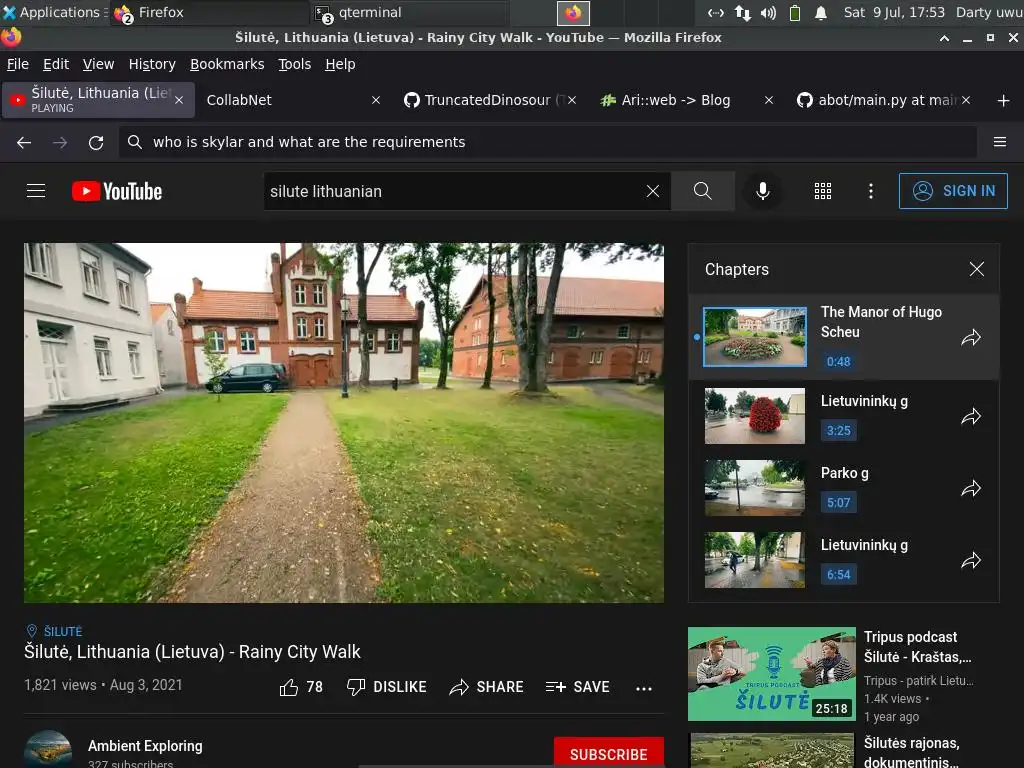This screenshot has width=1024, height=768.
Task: Share the Parko g chapter
Action: 971,488
